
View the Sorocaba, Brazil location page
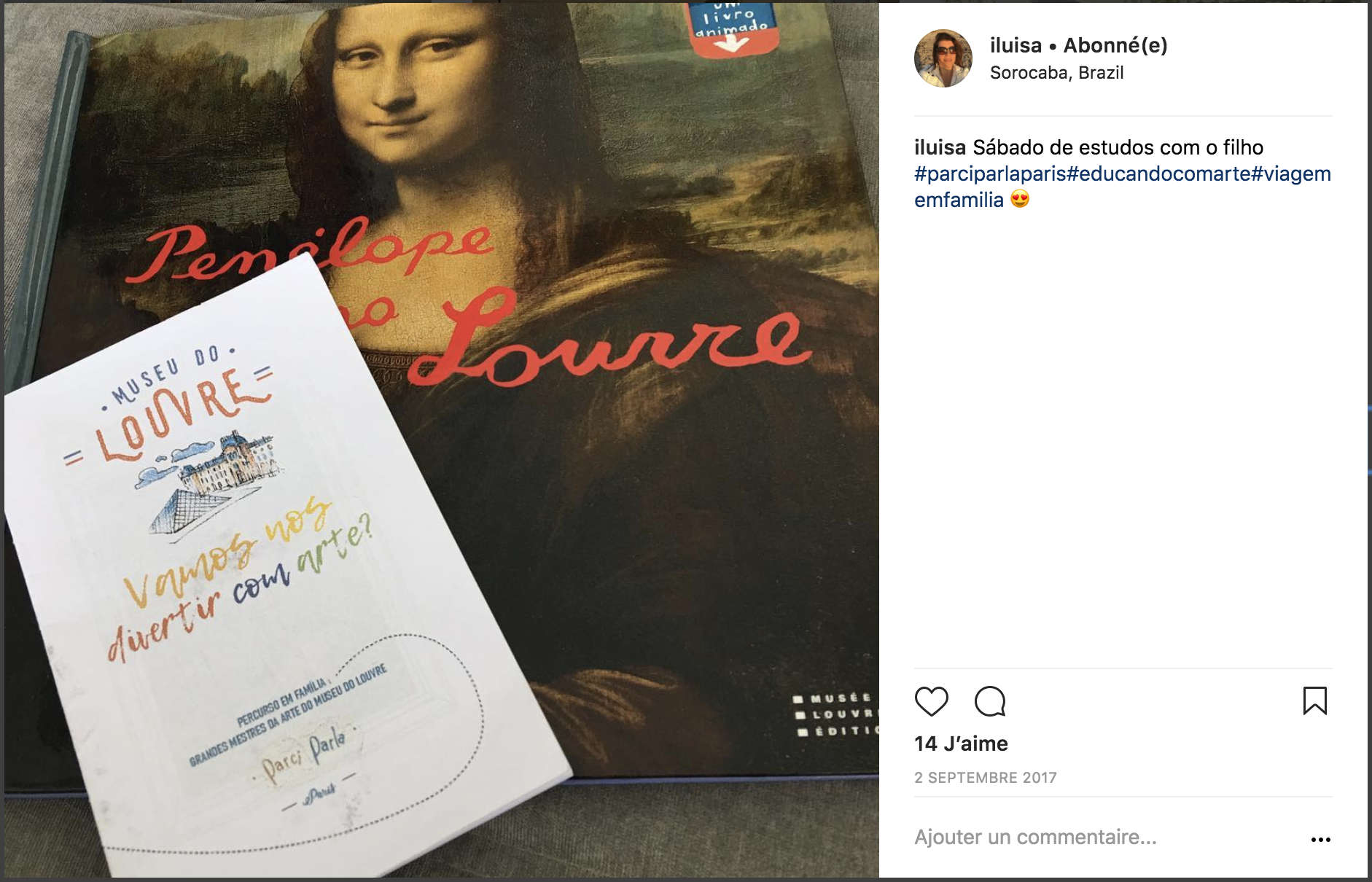click(1056, 73)
